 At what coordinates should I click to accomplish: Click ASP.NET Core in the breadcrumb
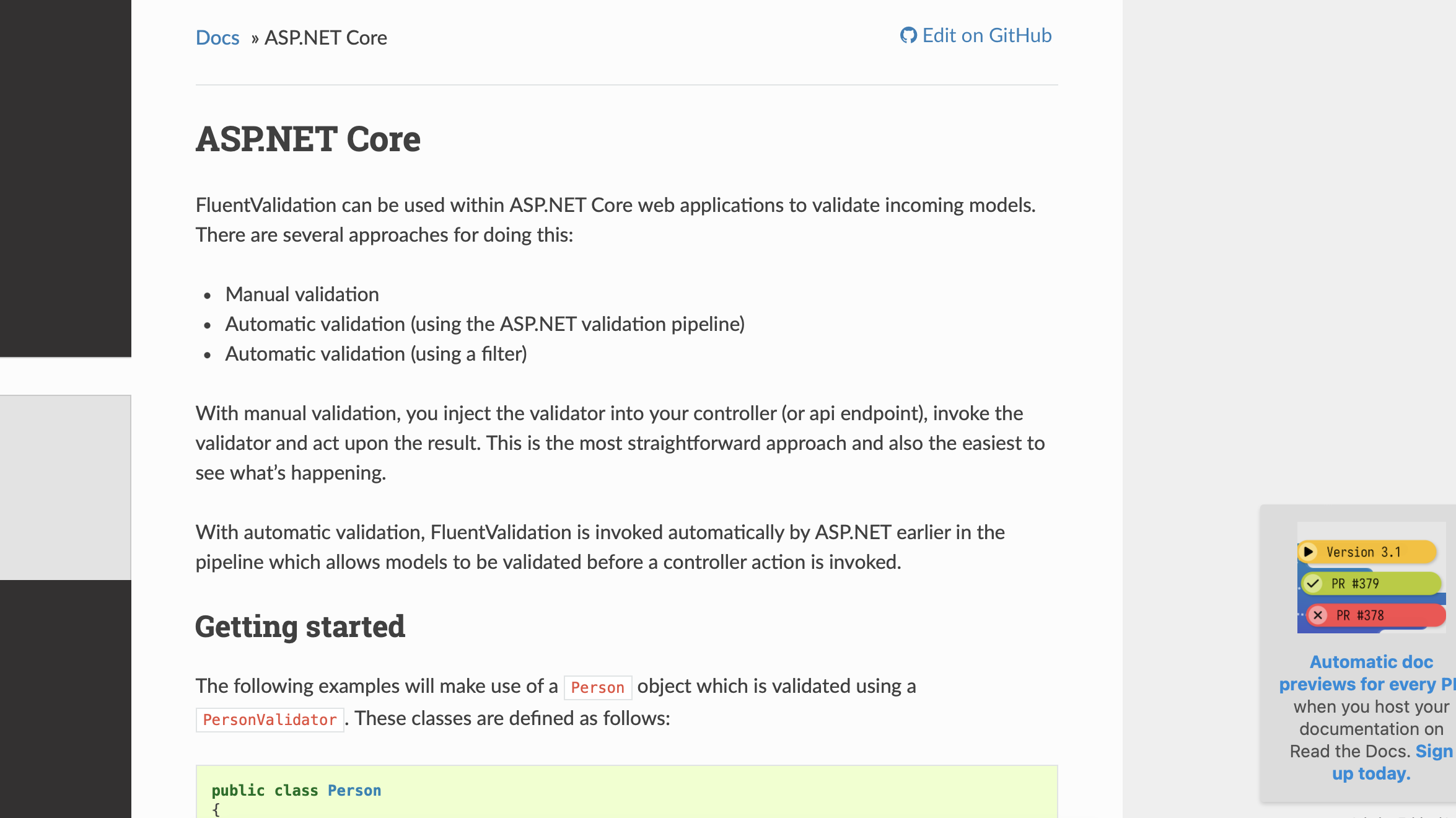325,38
